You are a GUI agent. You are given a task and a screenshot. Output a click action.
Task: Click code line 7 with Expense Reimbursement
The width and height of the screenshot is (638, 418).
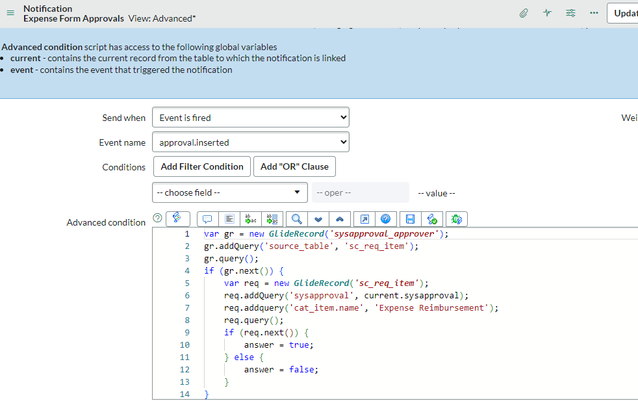361,308
